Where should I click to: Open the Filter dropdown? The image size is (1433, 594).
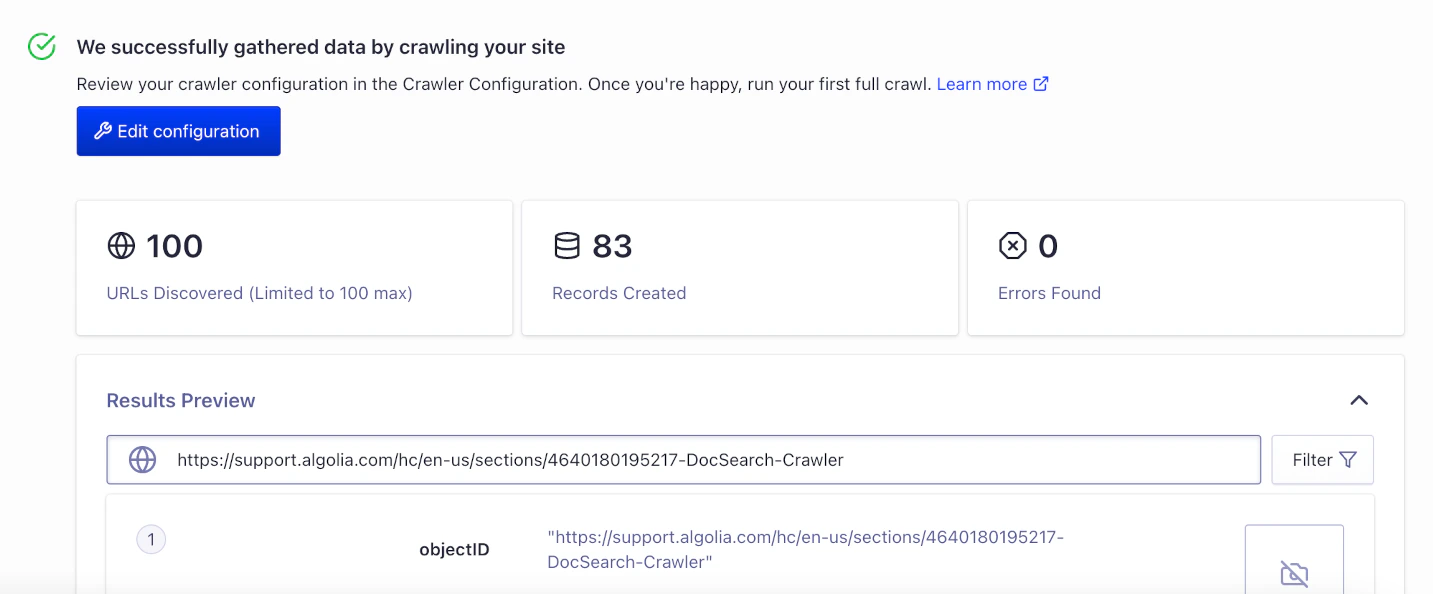point(1322,459)
